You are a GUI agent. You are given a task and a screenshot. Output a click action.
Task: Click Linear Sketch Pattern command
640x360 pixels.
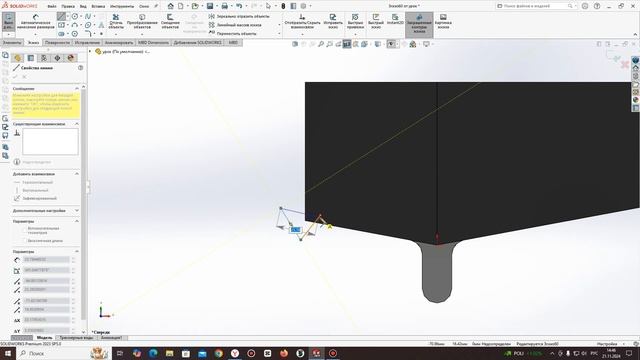point(235,25)
